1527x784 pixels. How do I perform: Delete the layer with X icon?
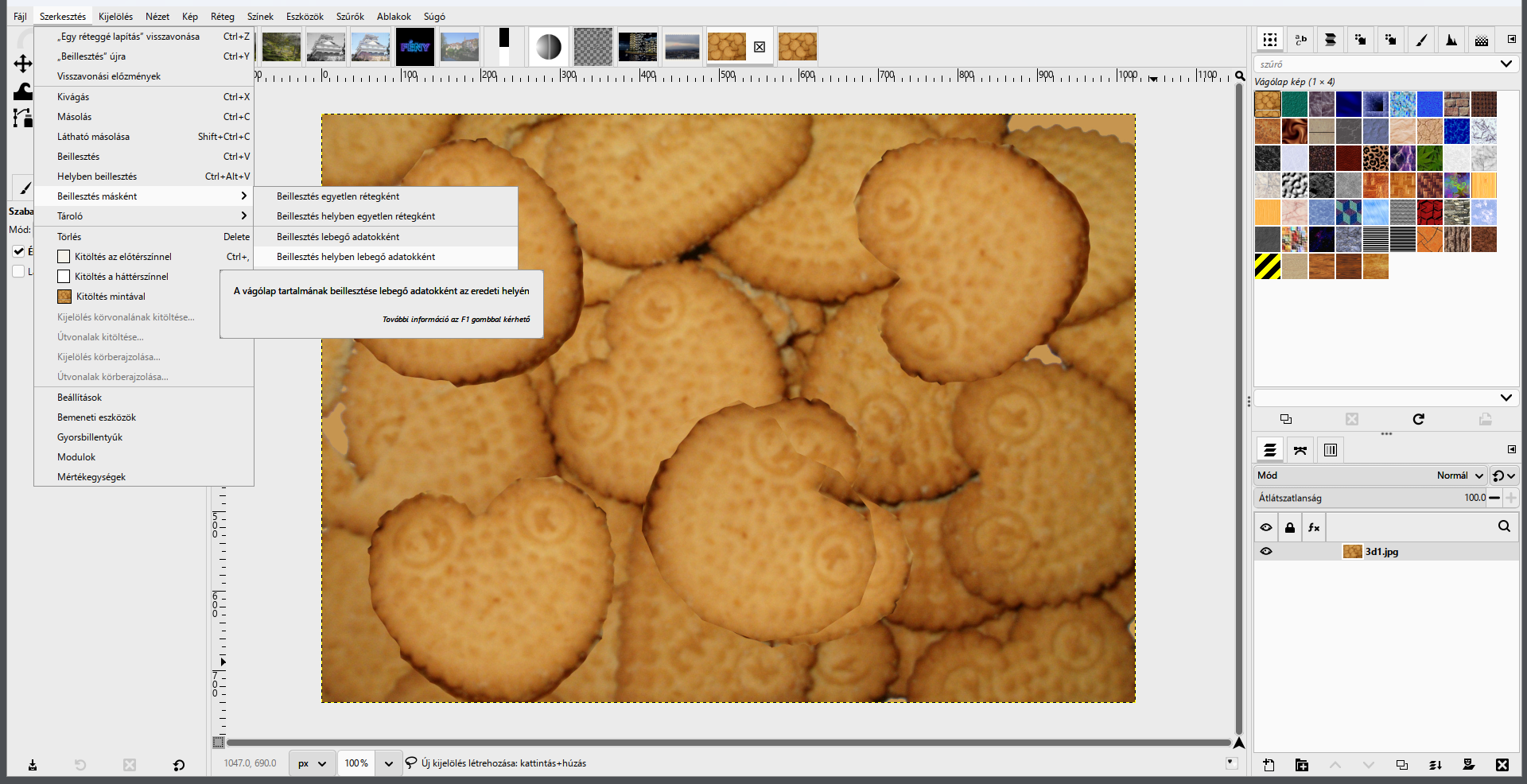pyautogui.click(x=1502, y=765)
